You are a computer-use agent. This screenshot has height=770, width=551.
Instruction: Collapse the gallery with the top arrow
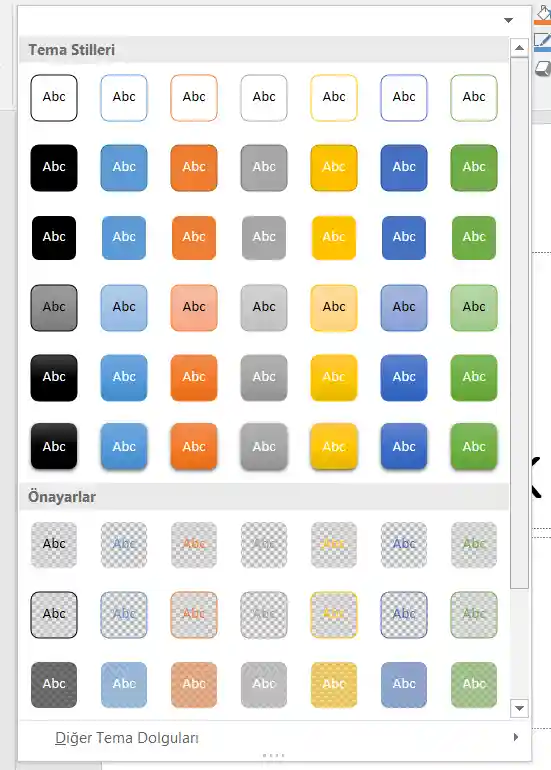tap(508, 20)
